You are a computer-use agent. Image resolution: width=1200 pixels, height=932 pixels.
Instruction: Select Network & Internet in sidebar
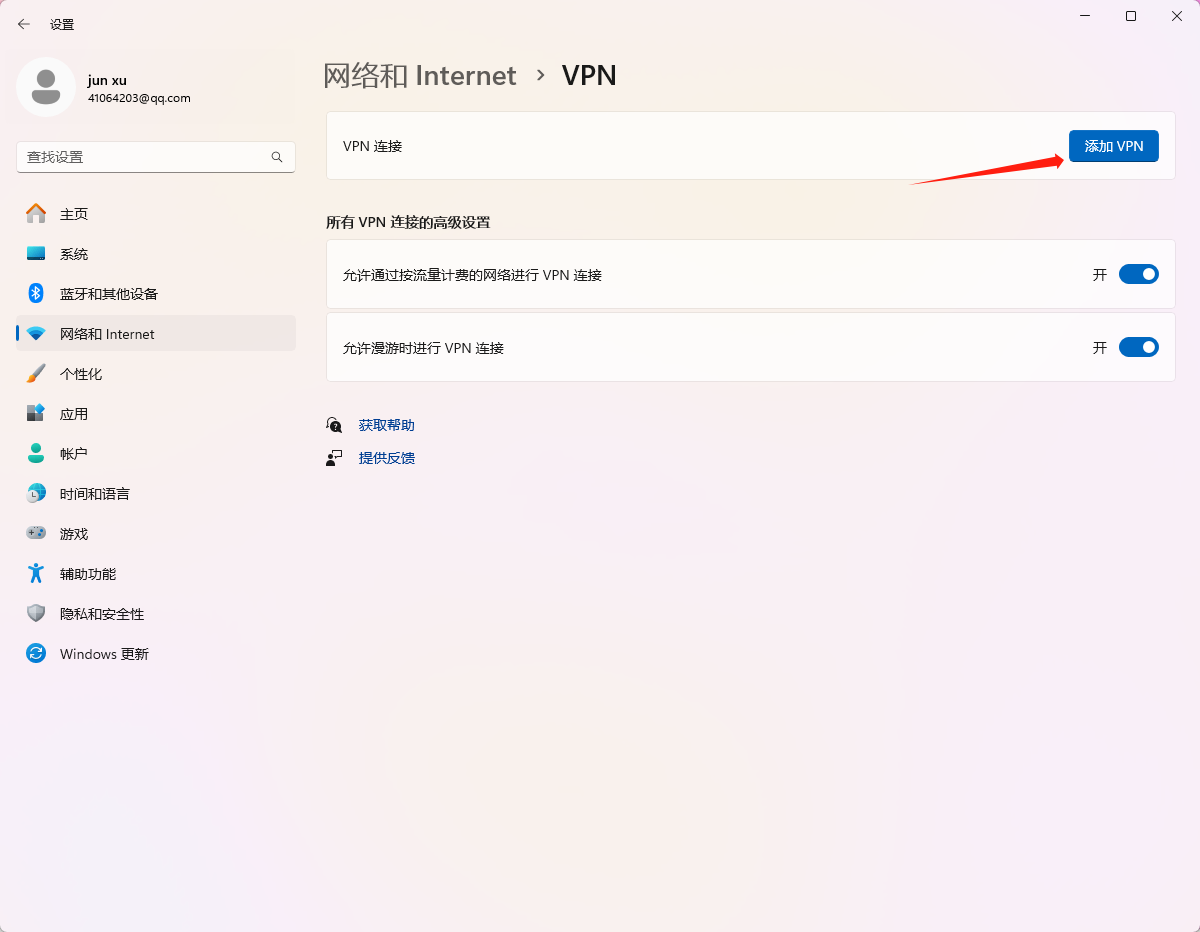click(x=107, y=334)
